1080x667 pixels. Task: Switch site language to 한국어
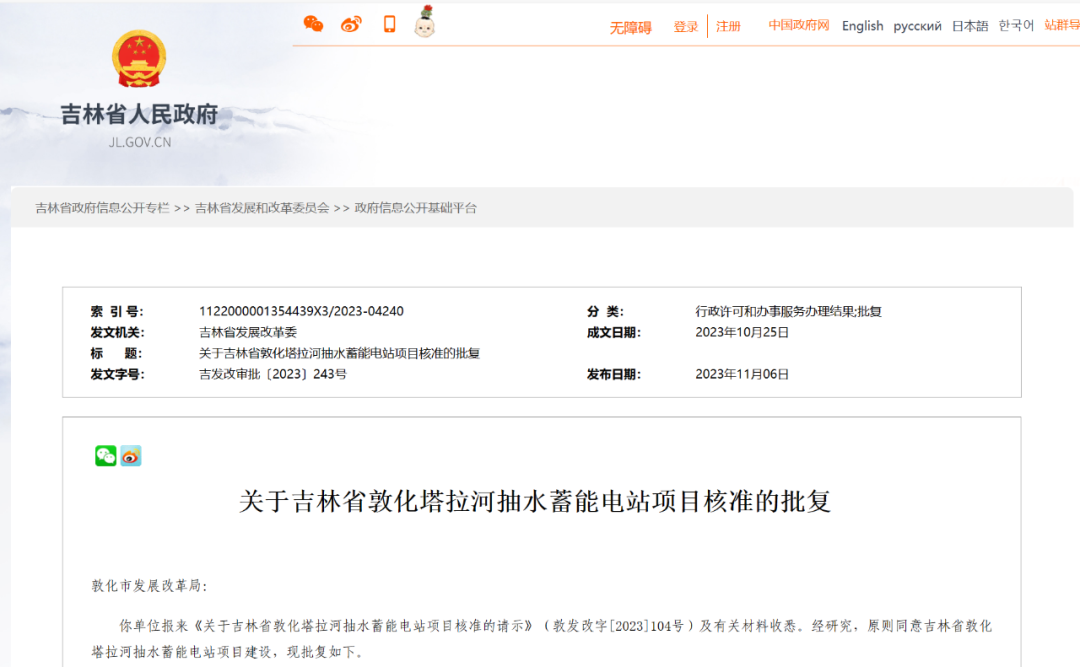1016,26
